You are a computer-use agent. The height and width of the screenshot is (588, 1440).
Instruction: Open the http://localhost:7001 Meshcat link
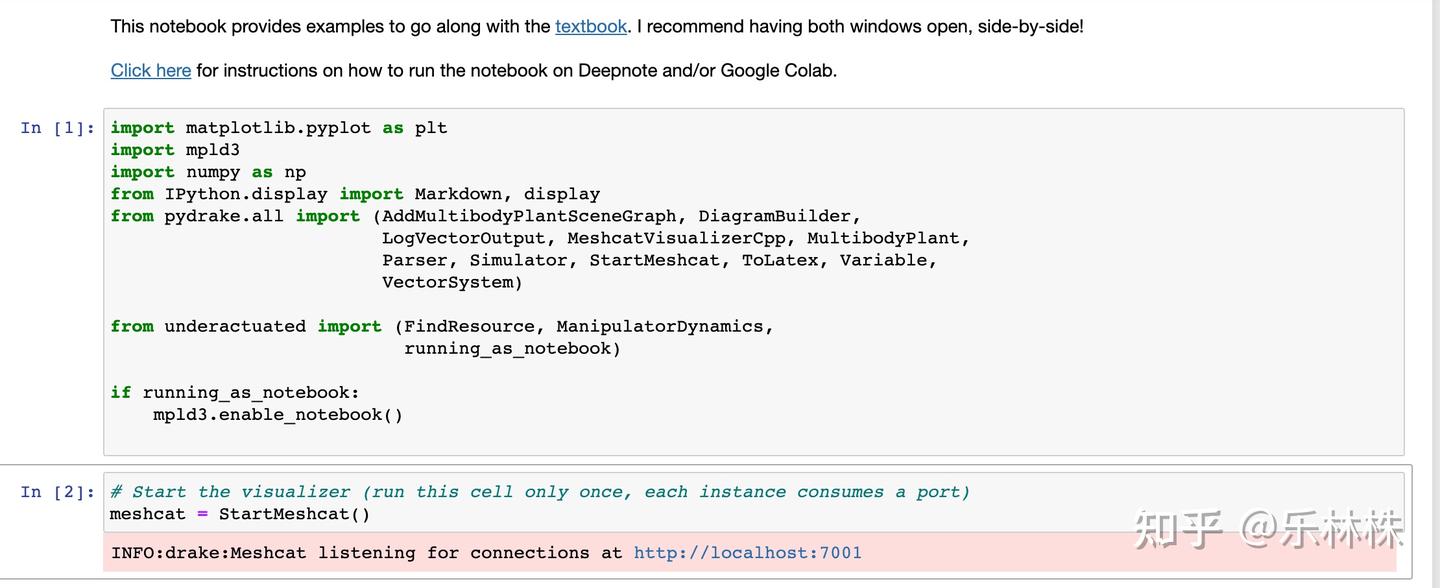coord(747,553)
